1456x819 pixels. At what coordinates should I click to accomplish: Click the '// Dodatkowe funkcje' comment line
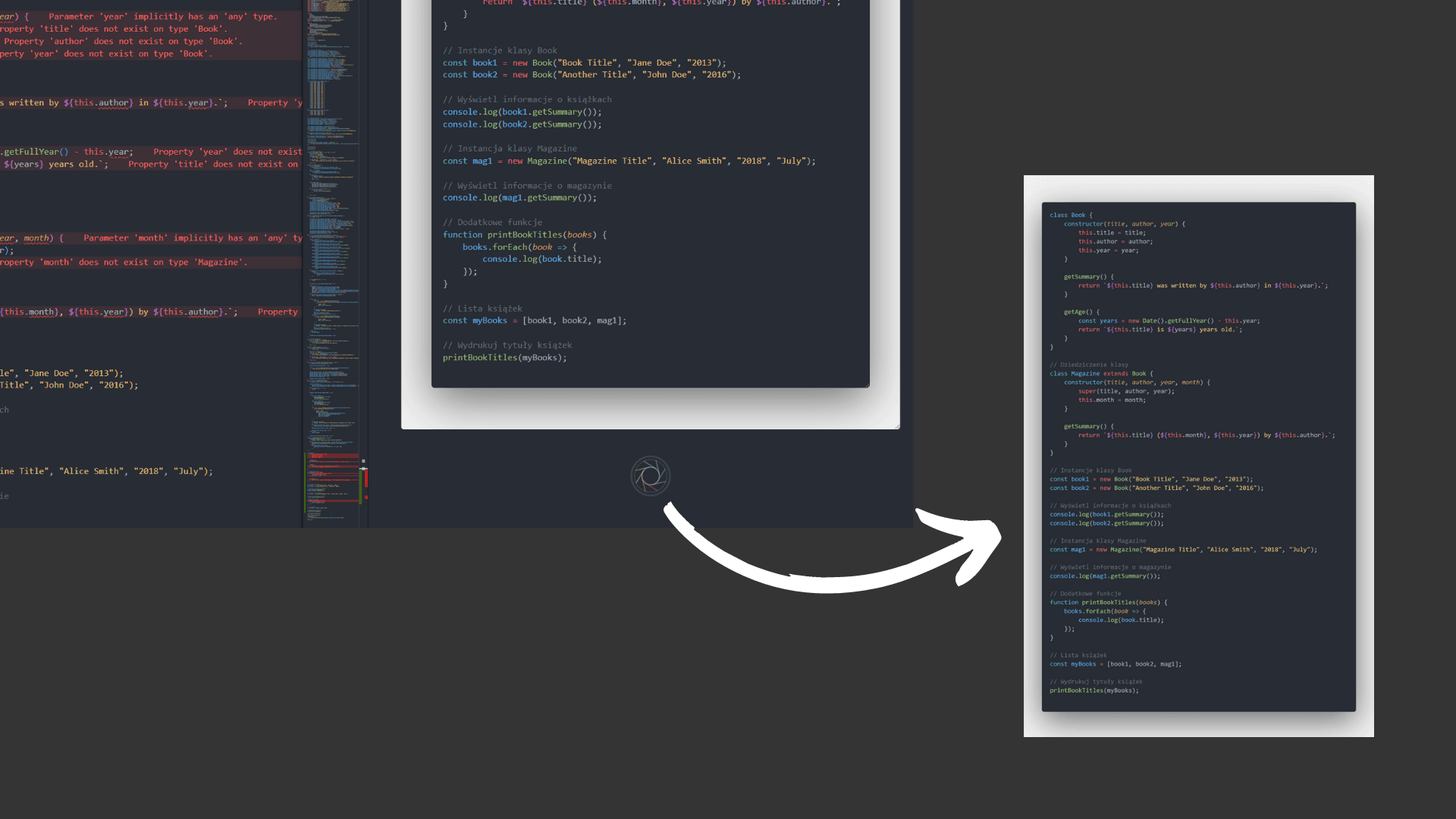tap(492, 222)
